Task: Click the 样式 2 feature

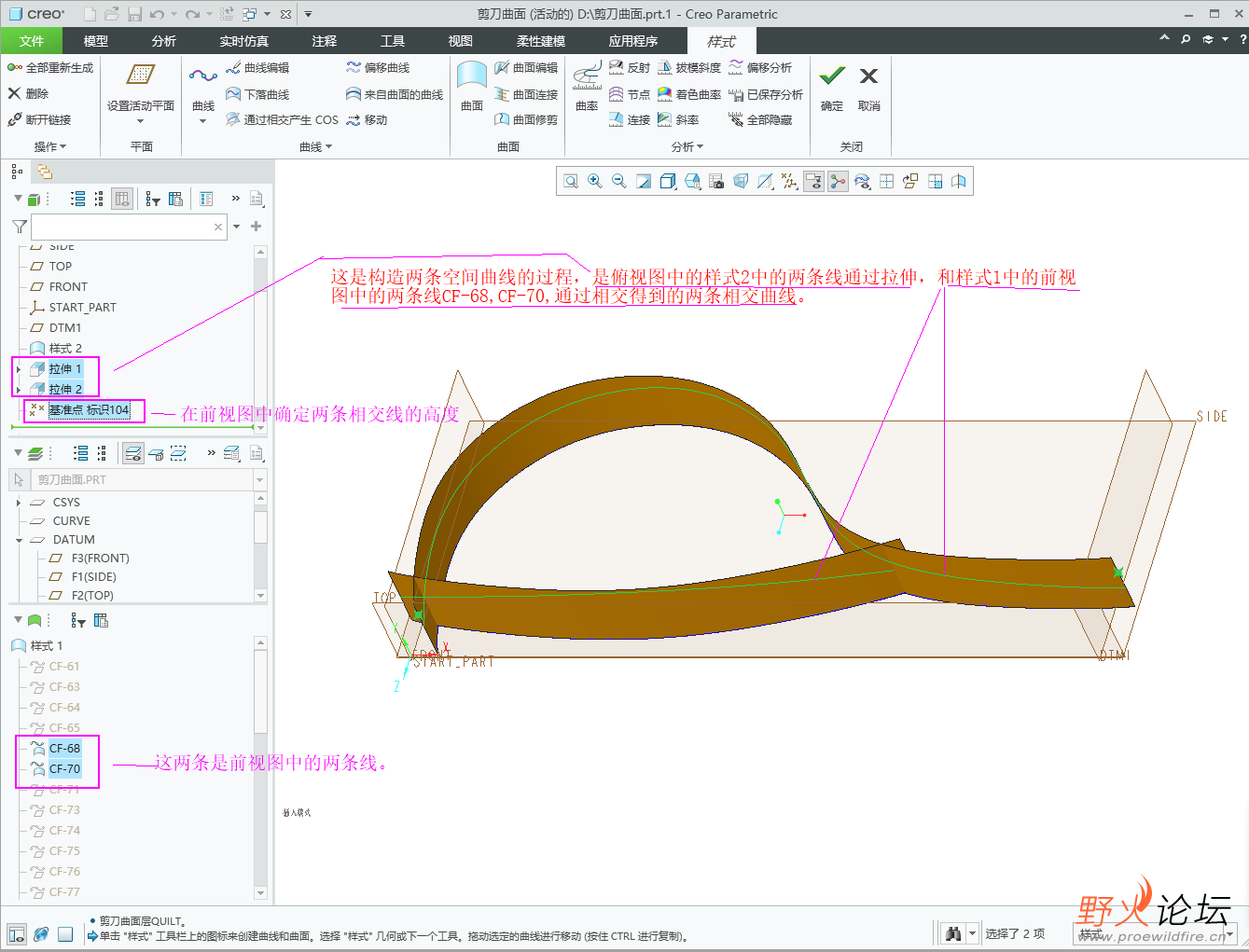Action: (57, 348)
